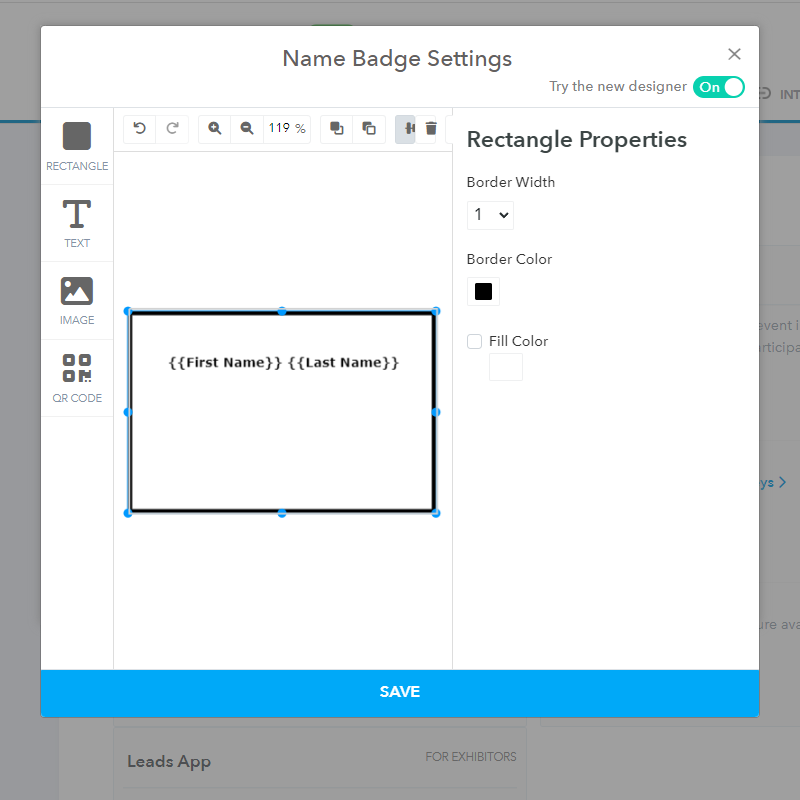The height and width of the screenshot is (800, 800).
Task: Zoom out of the badge canvas
Action: coord(247,128)
